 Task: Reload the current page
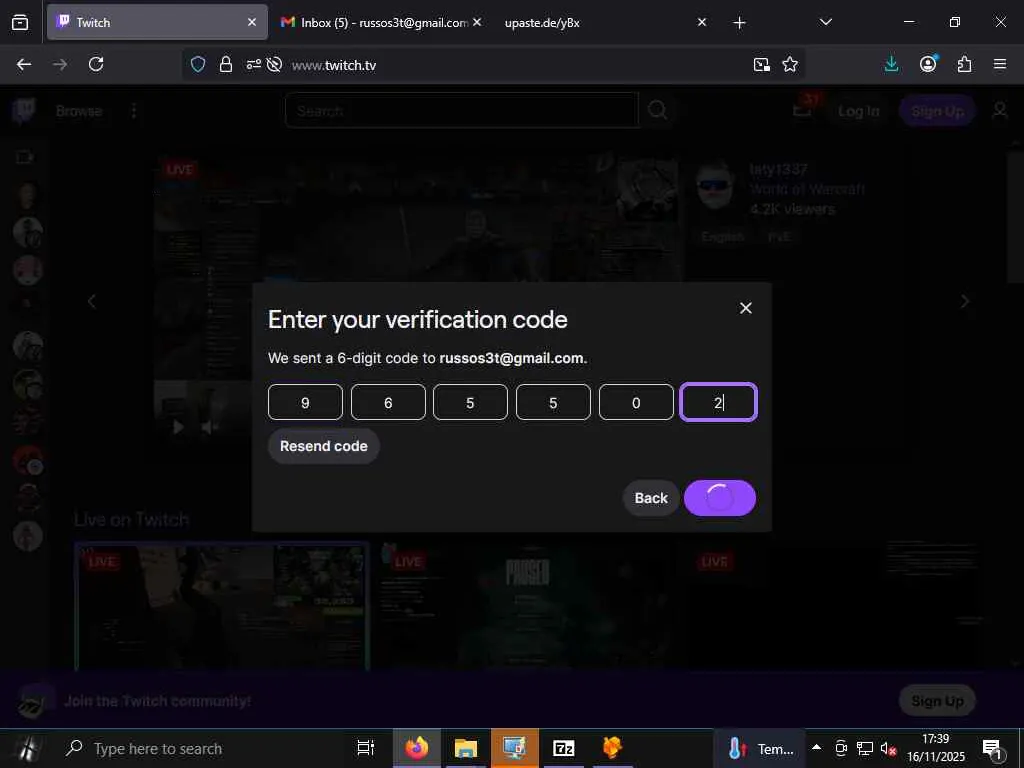click(x=96, y=64)
